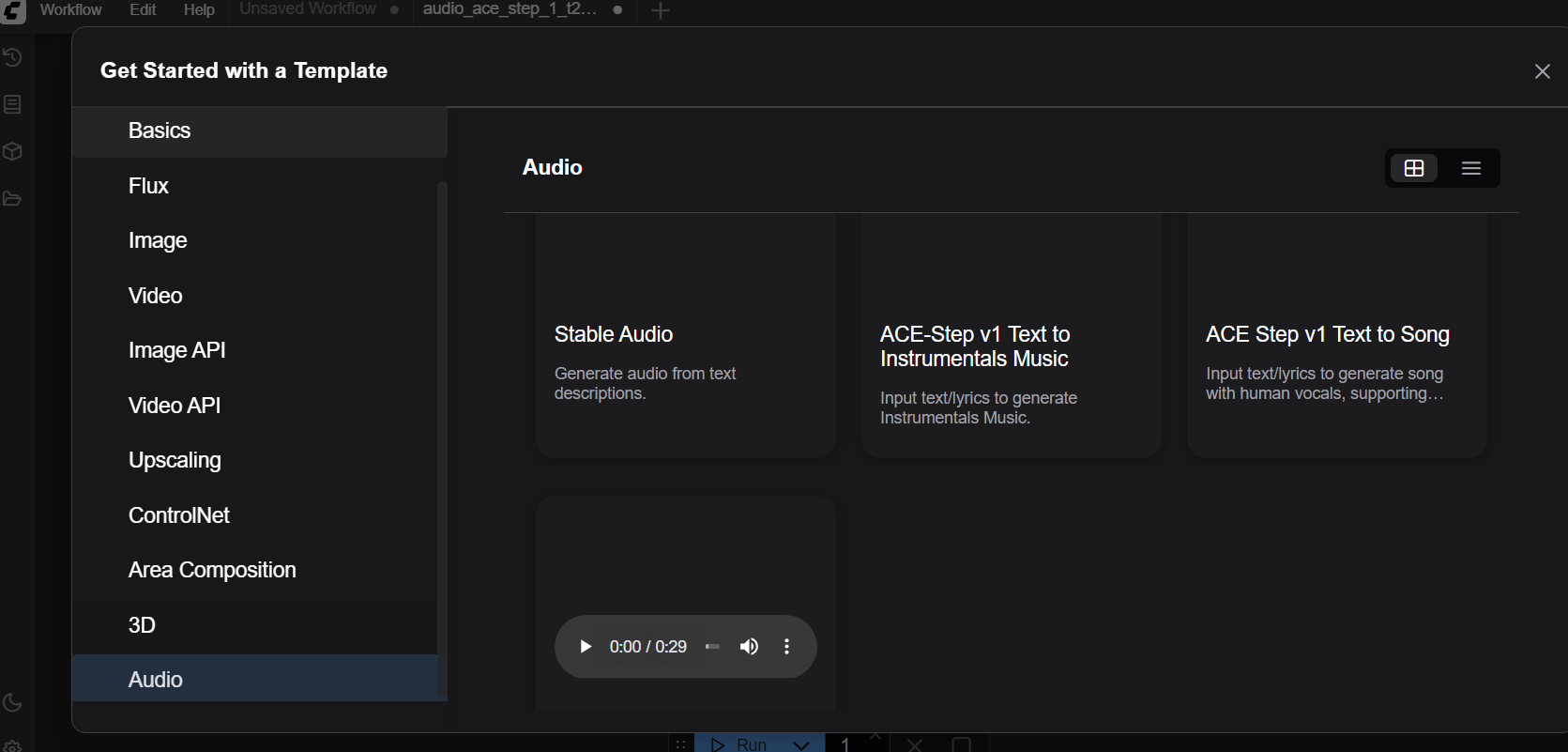Select the Image API category

tap(254, 350)
